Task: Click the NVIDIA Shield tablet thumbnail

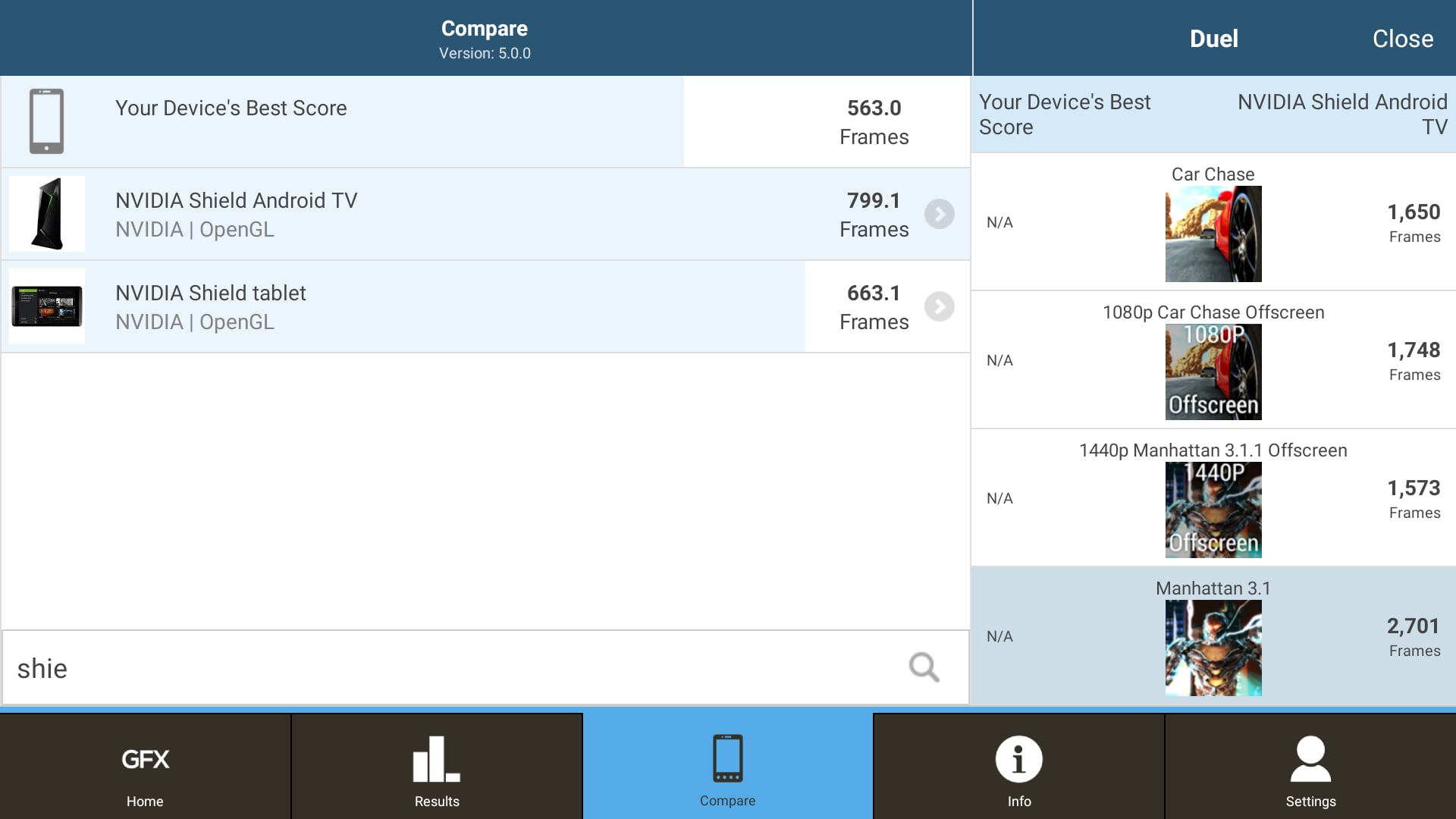Action: point(47,306)
